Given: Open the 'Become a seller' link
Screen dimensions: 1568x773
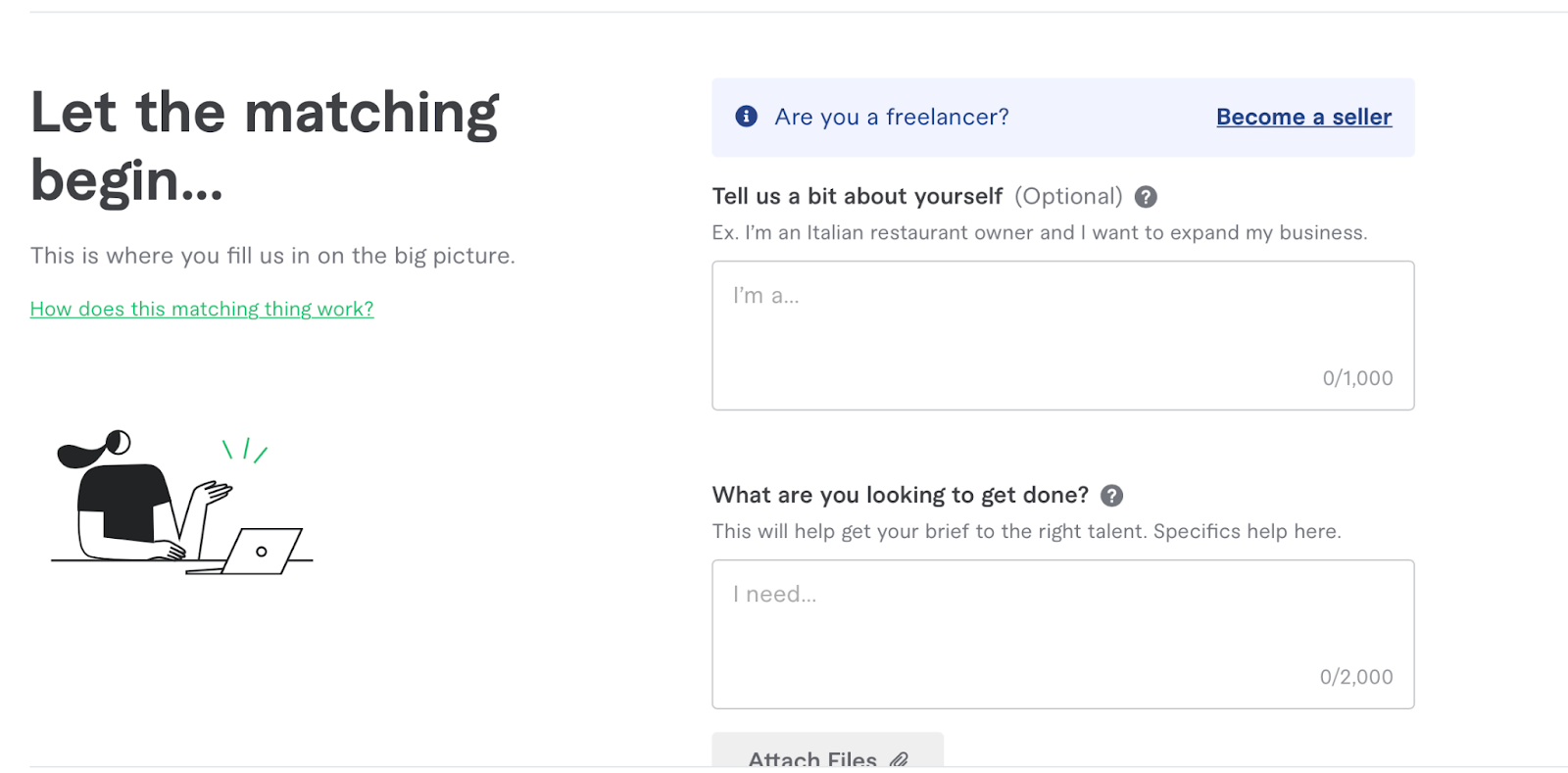Looking at the screenshot, I should [1303, 117].
